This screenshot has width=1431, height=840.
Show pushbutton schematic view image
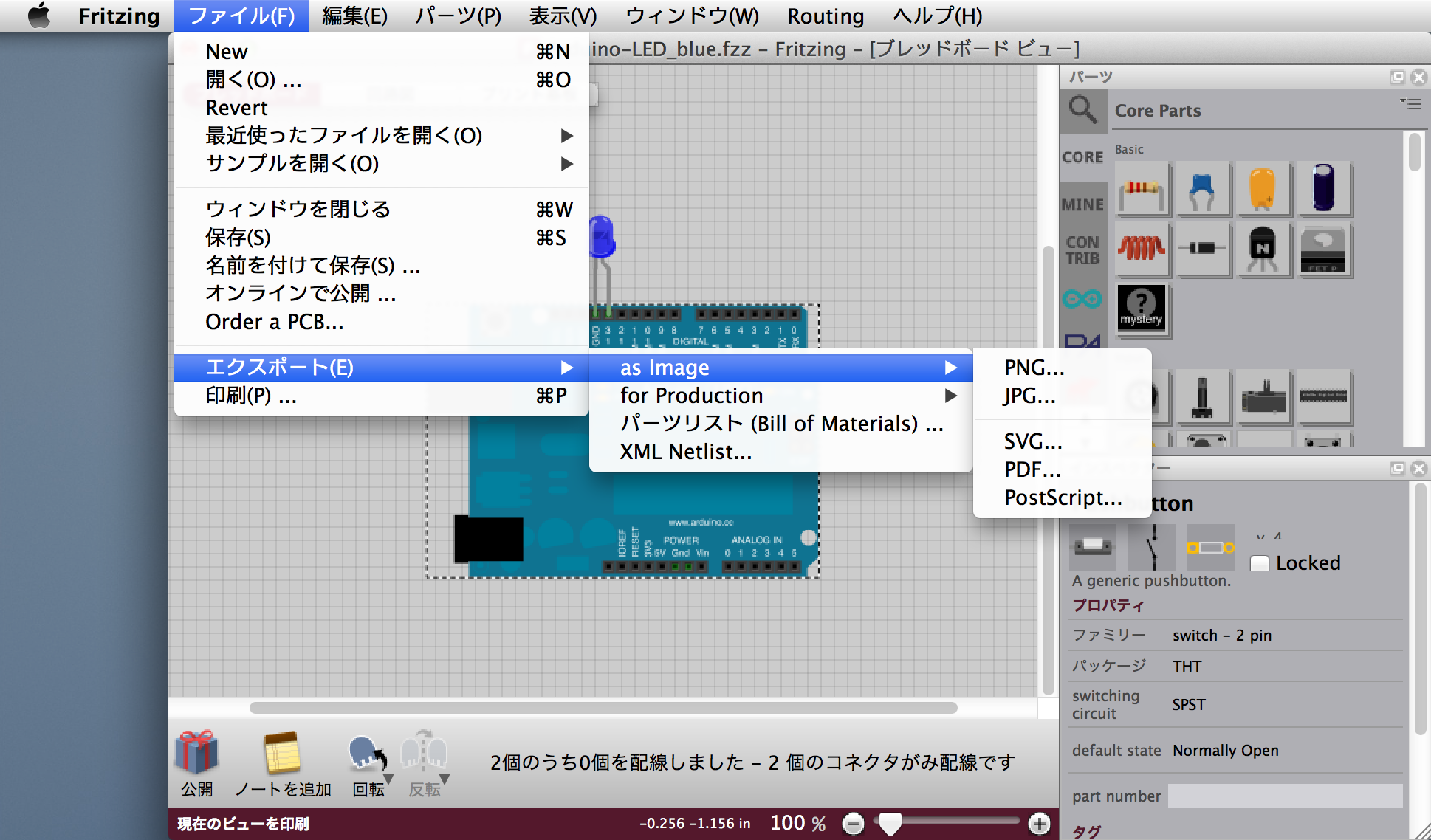click(x=1152, y=547)
